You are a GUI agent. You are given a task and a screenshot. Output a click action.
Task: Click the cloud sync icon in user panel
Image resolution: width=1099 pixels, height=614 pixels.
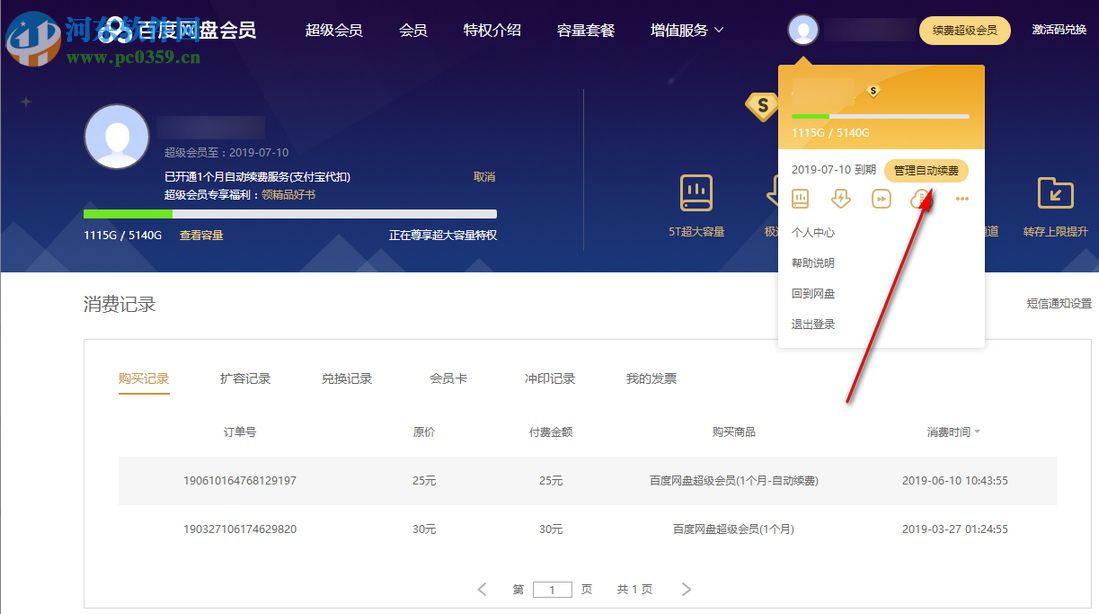[x=920, y=198]
